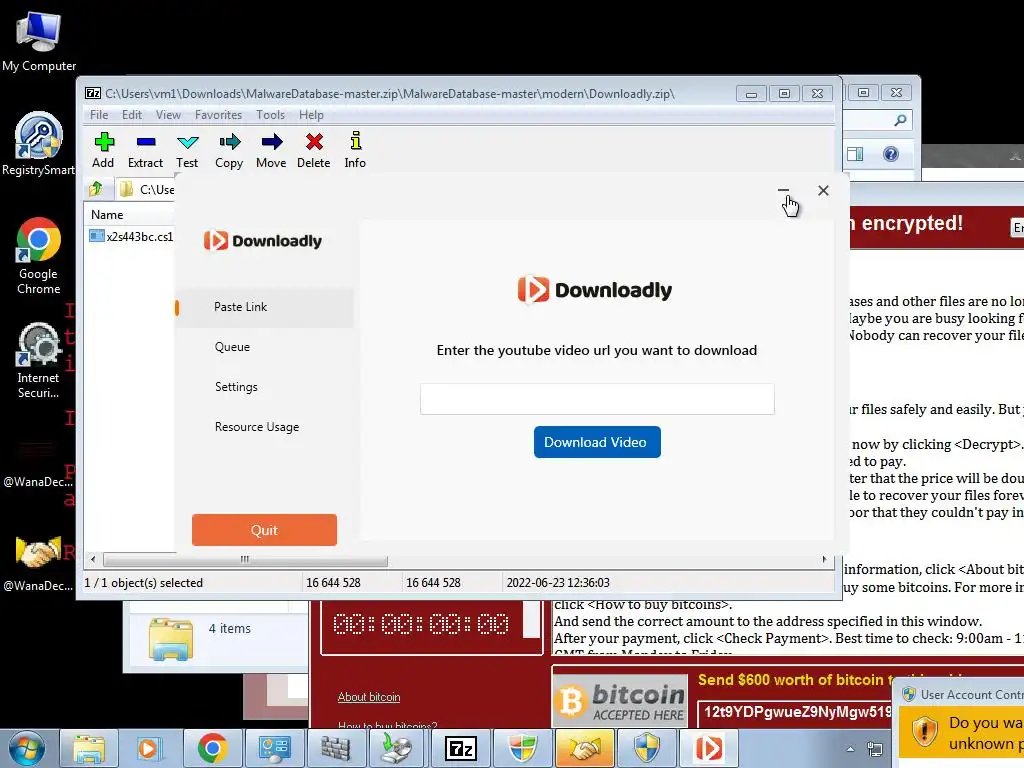Open the View menu in 7-Zip
This screenshot has height=768, width=1024.
point(168,115)
